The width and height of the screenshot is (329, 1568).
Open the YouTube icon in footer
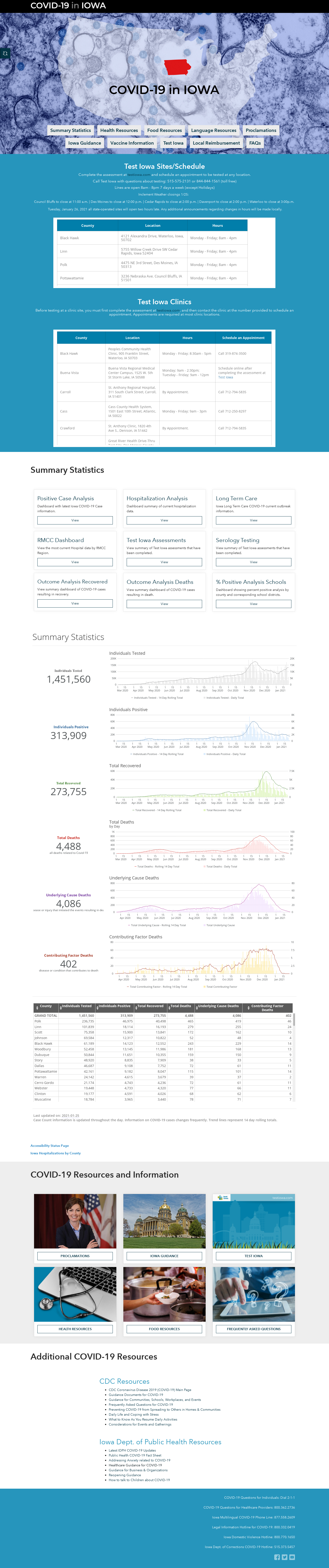click(292, 1557)
